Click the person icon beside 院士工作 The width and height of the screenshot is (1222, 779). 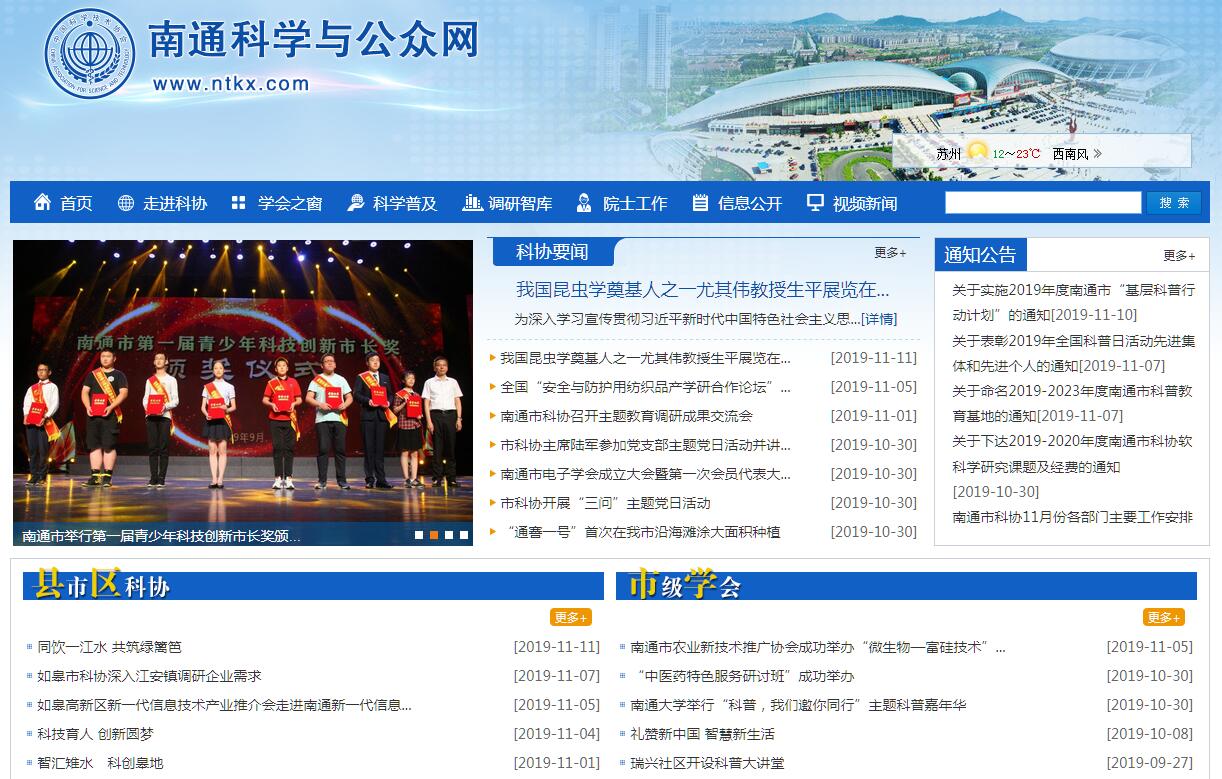(584, 203)
